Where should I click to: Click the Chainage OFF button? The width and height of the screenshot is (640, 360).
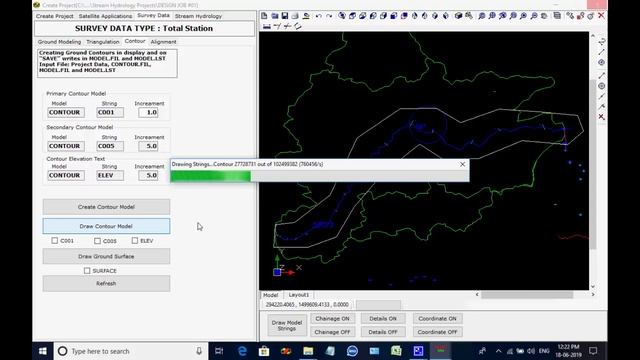[332, 332]
